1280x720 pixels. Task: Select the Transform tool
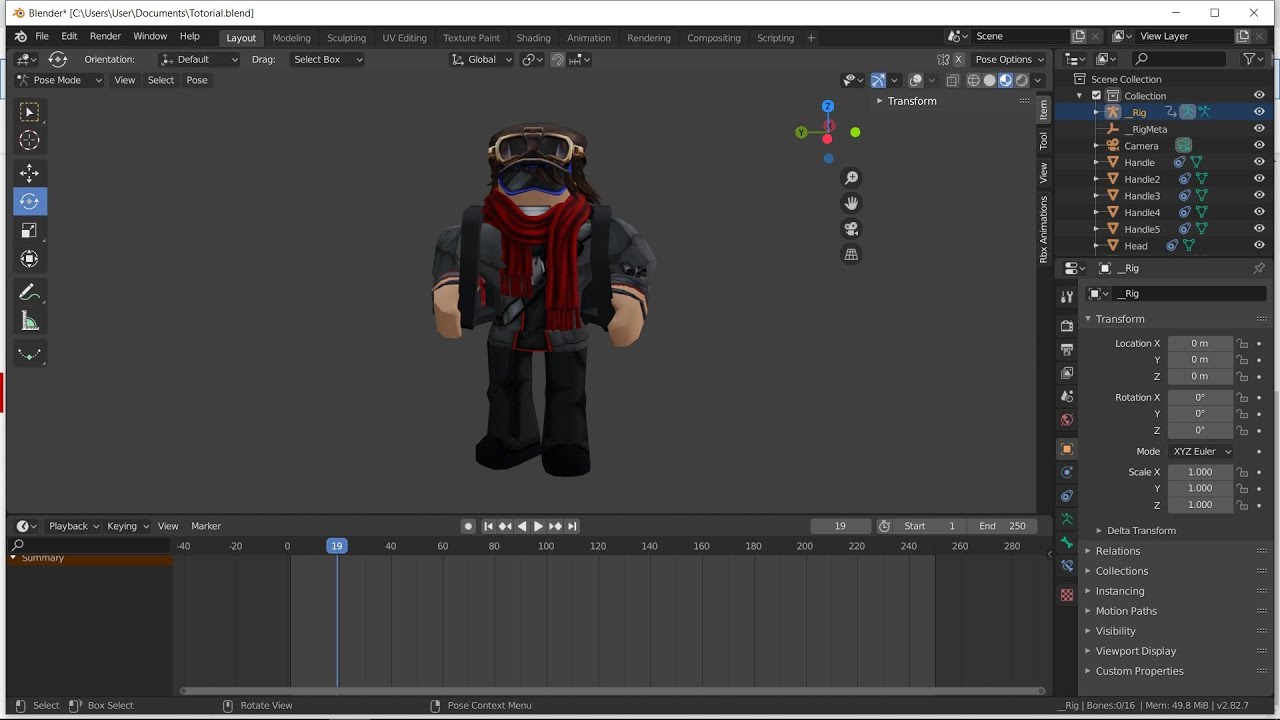point(29,259)
